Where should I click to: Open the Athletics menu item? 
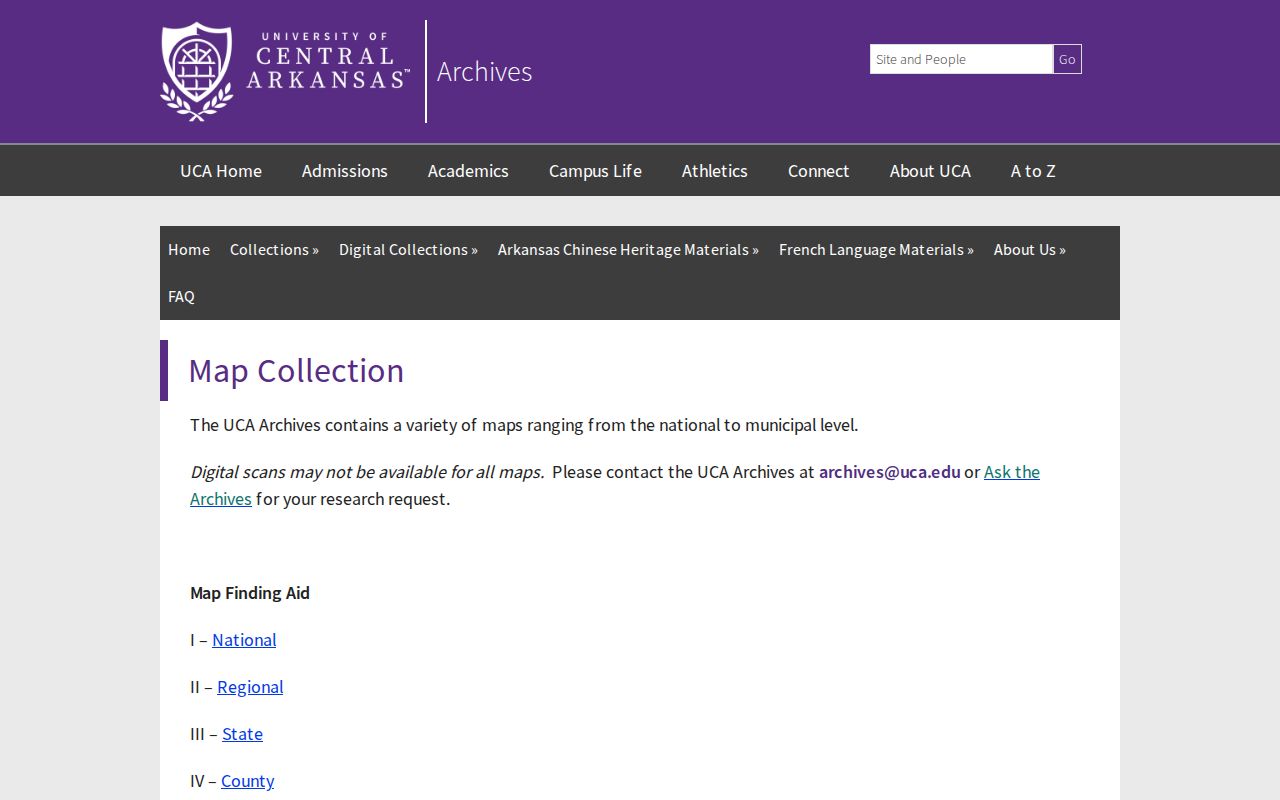715,171
